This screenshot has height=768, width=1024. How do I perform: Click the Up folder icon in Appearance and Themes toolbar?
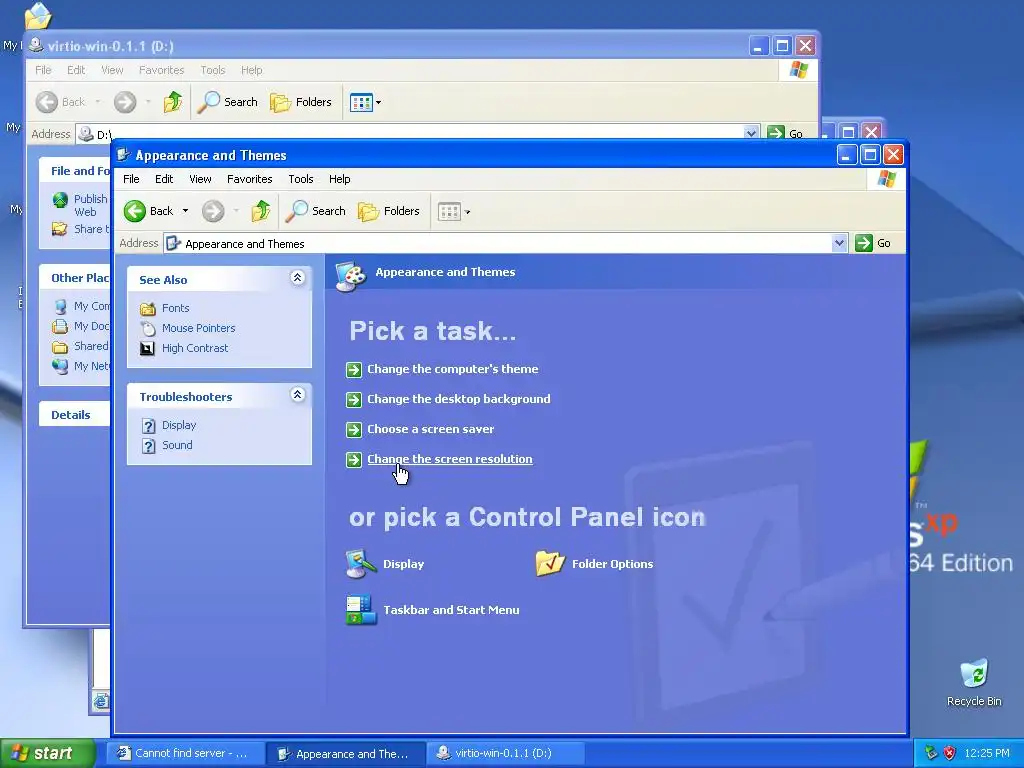261,211
